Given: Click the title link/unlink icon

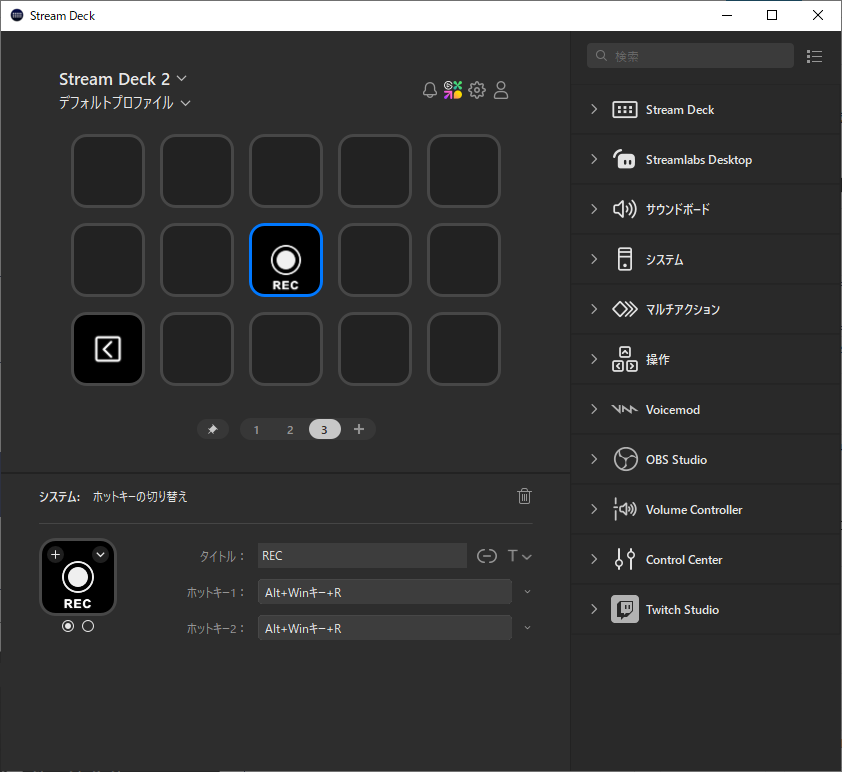Looking at the screenshot, I should click(x=487, y=556).
